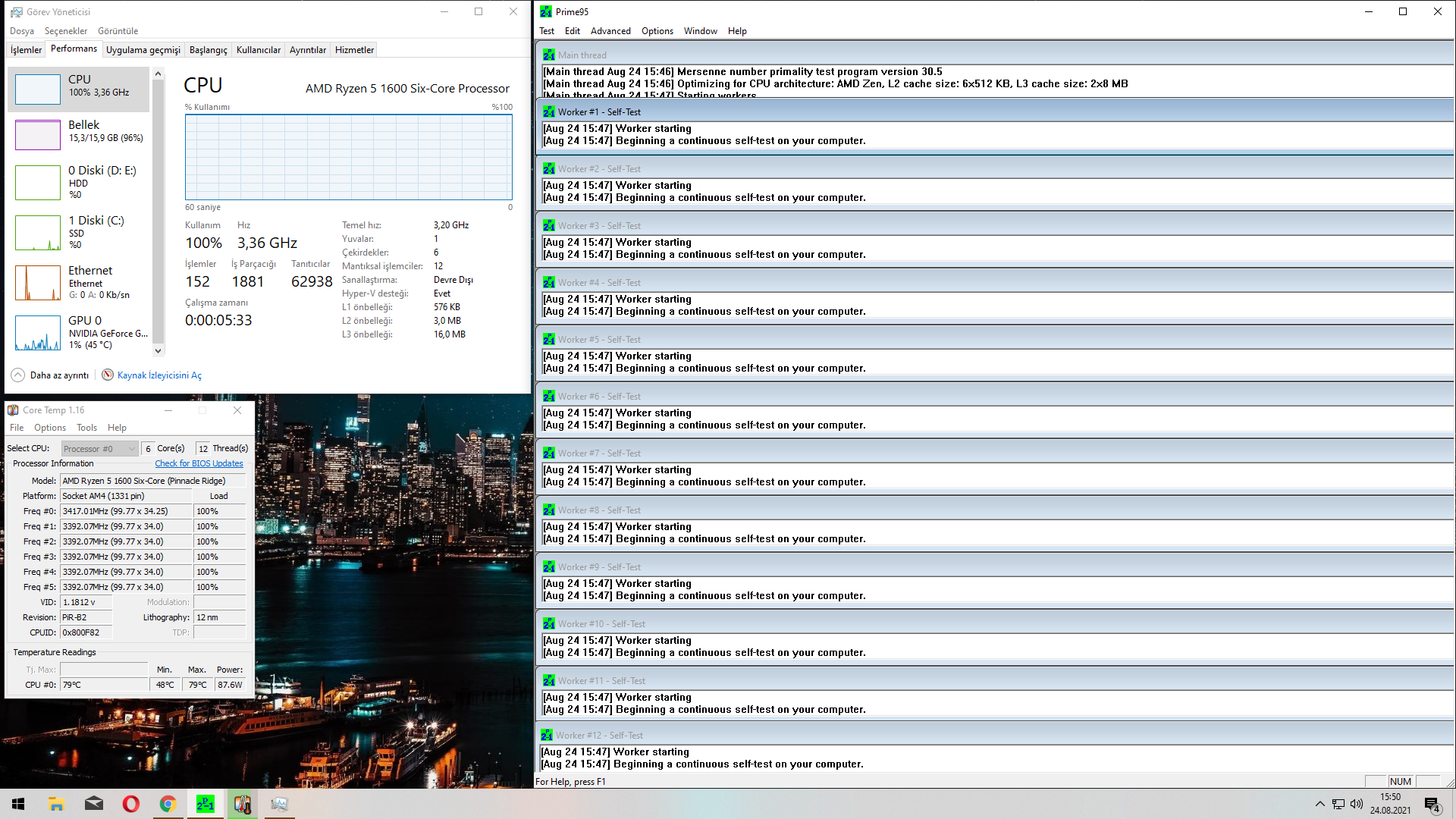Image resolution: width=1456 pixels, height=819 pixels.
Task: Open File Explorer from taskbar
Action: coord(56,804)
